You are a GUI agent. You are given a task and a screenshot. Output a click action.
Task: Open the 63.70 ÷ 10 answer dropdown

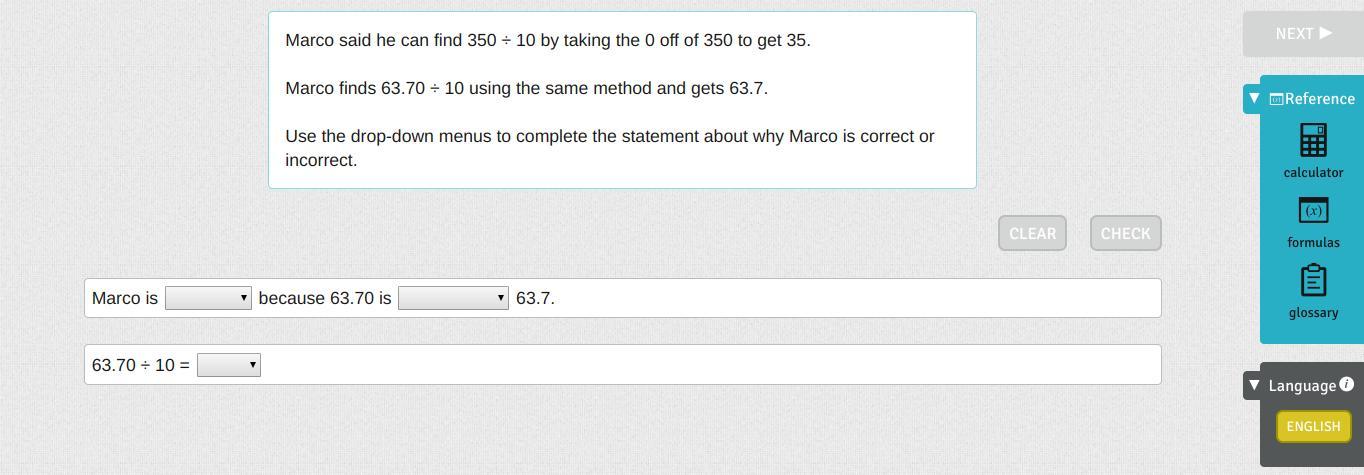[x=228, y=365]
